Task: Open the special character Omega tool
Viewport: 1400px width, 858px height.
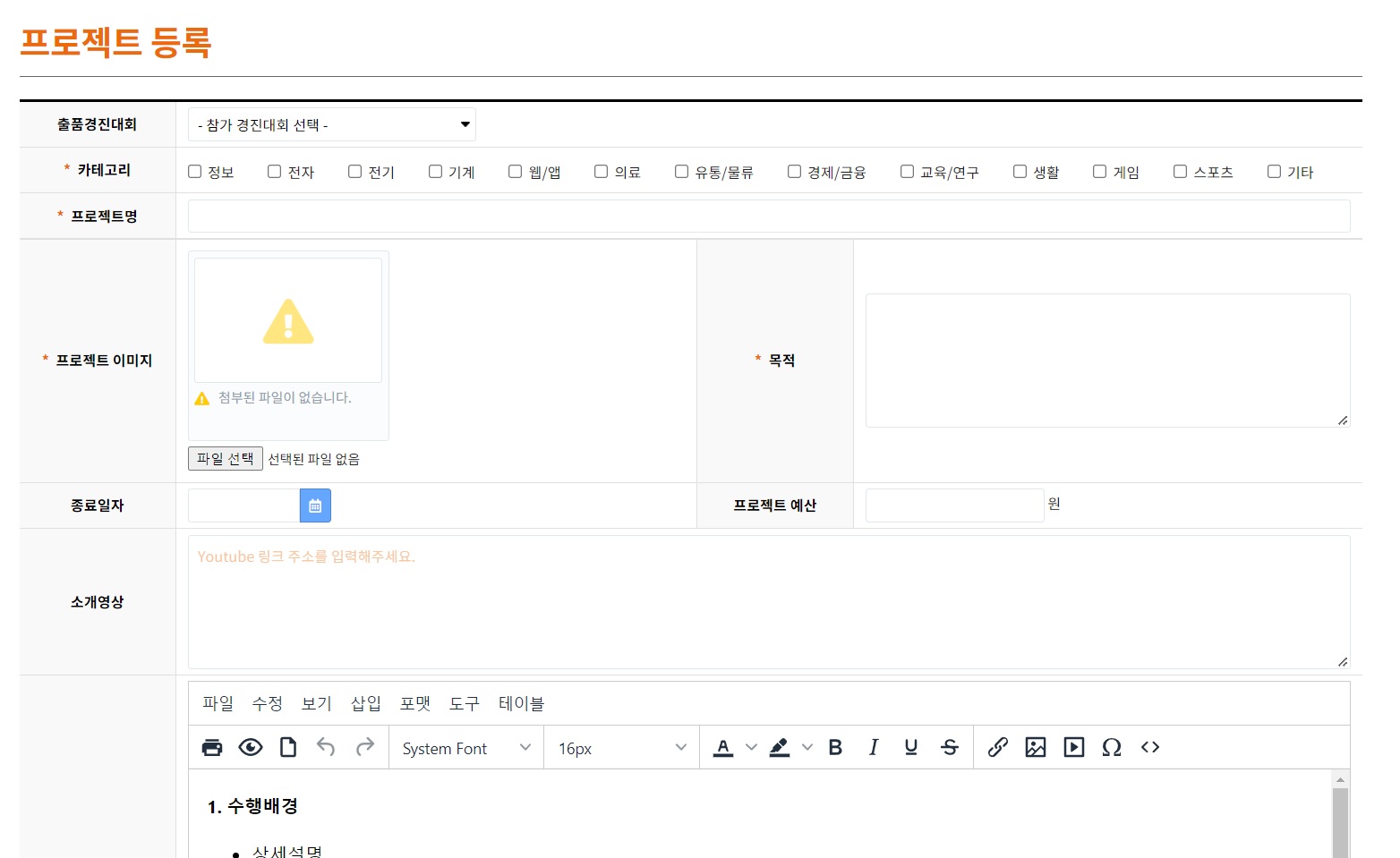Action: click(1112, 748)
